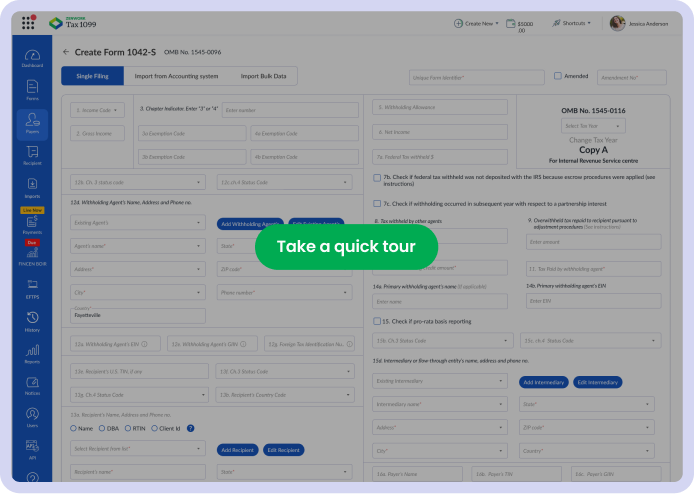Screen dimensions: 694x494
Task: Enable pro-rata basis reporting checkbox
Action: point(377,321)
